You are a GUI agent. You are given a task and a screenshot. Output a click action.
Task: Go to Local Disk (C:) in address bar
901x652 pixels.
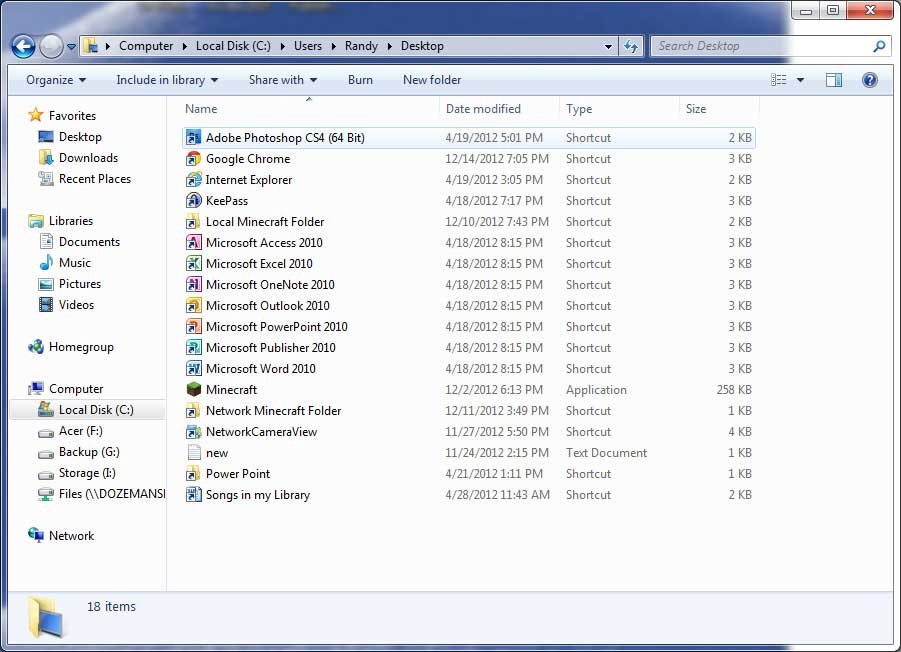pos(233,46)
